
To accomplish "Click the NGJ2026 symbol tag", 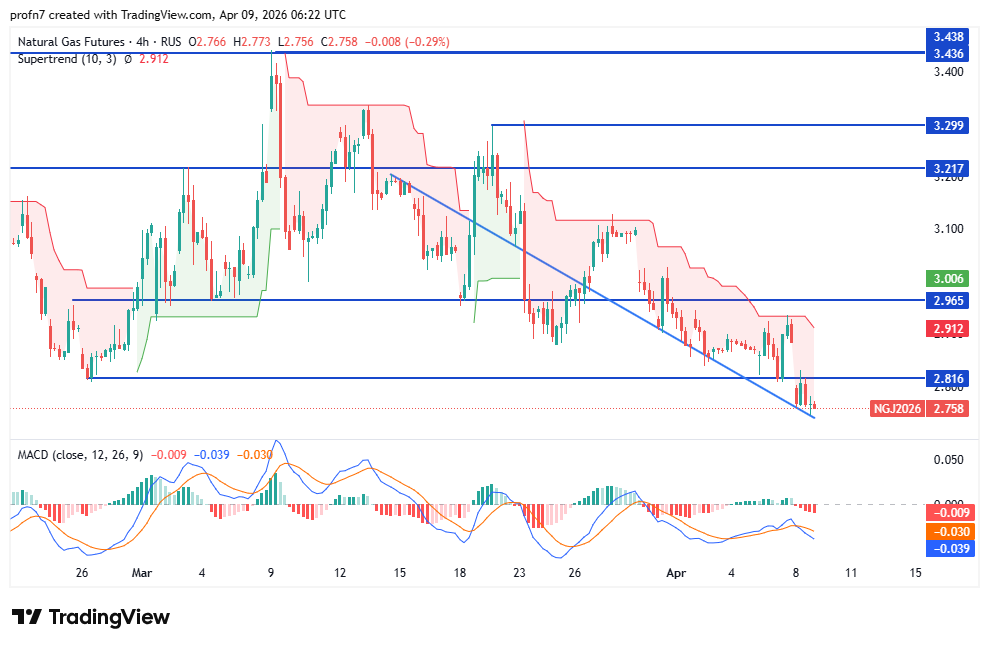I will pos(897,409).
